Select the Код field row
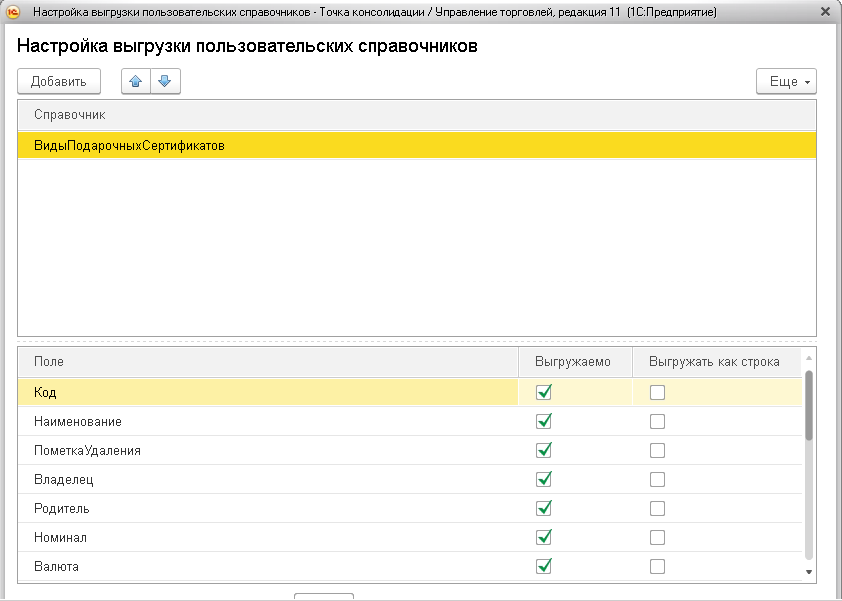 coord(410,392)
